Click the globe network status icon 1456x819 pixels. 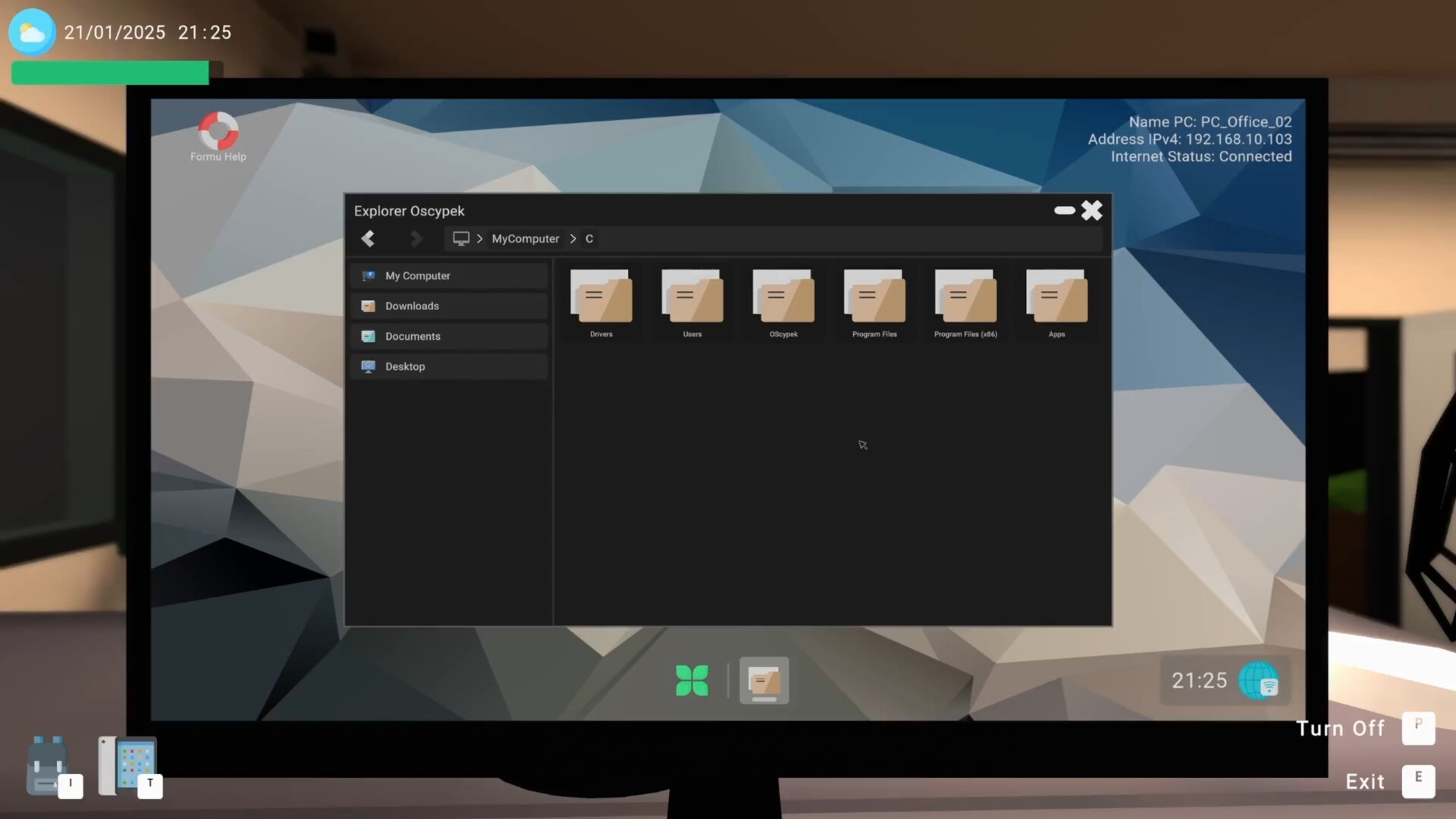[x=1258, y=680]
